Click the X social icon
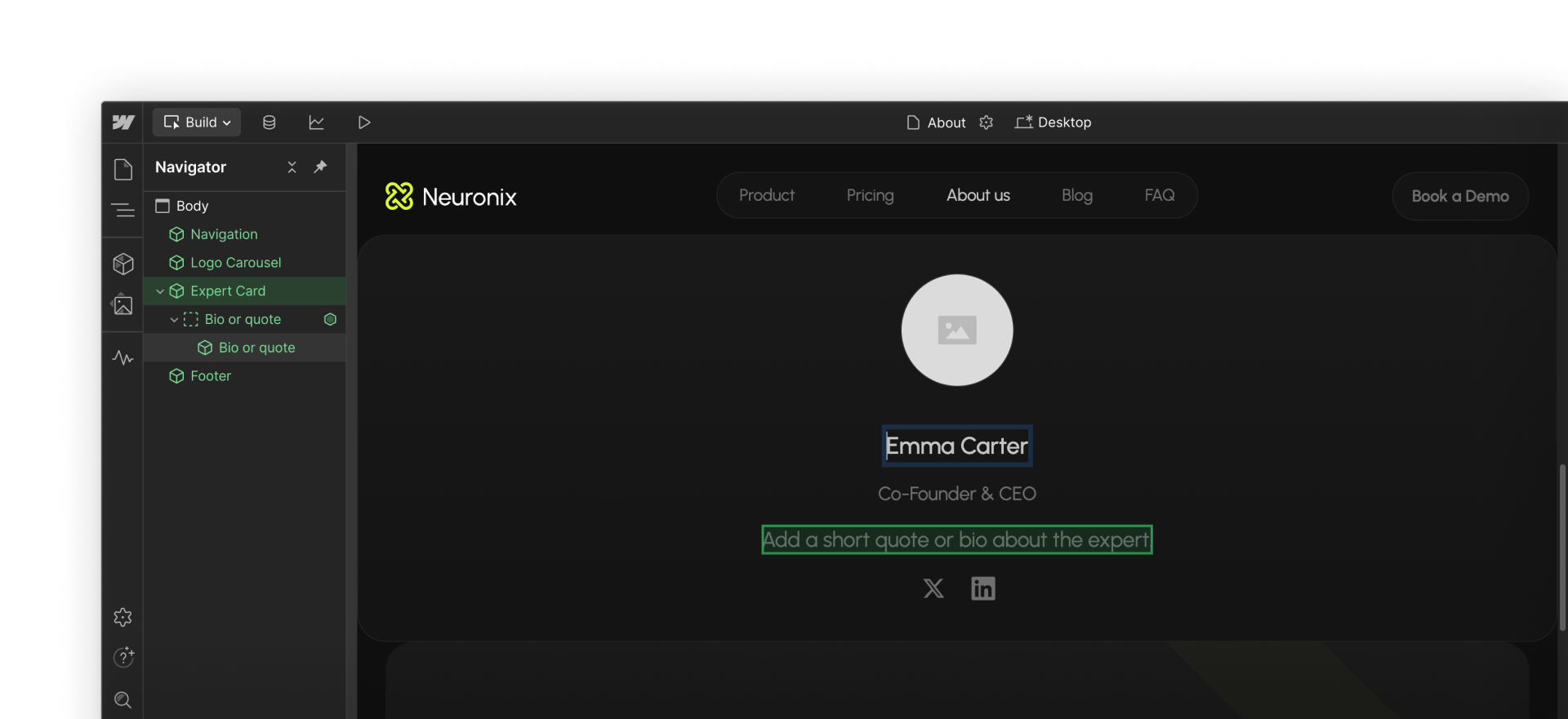1568x719 pixels. [933, 588]
